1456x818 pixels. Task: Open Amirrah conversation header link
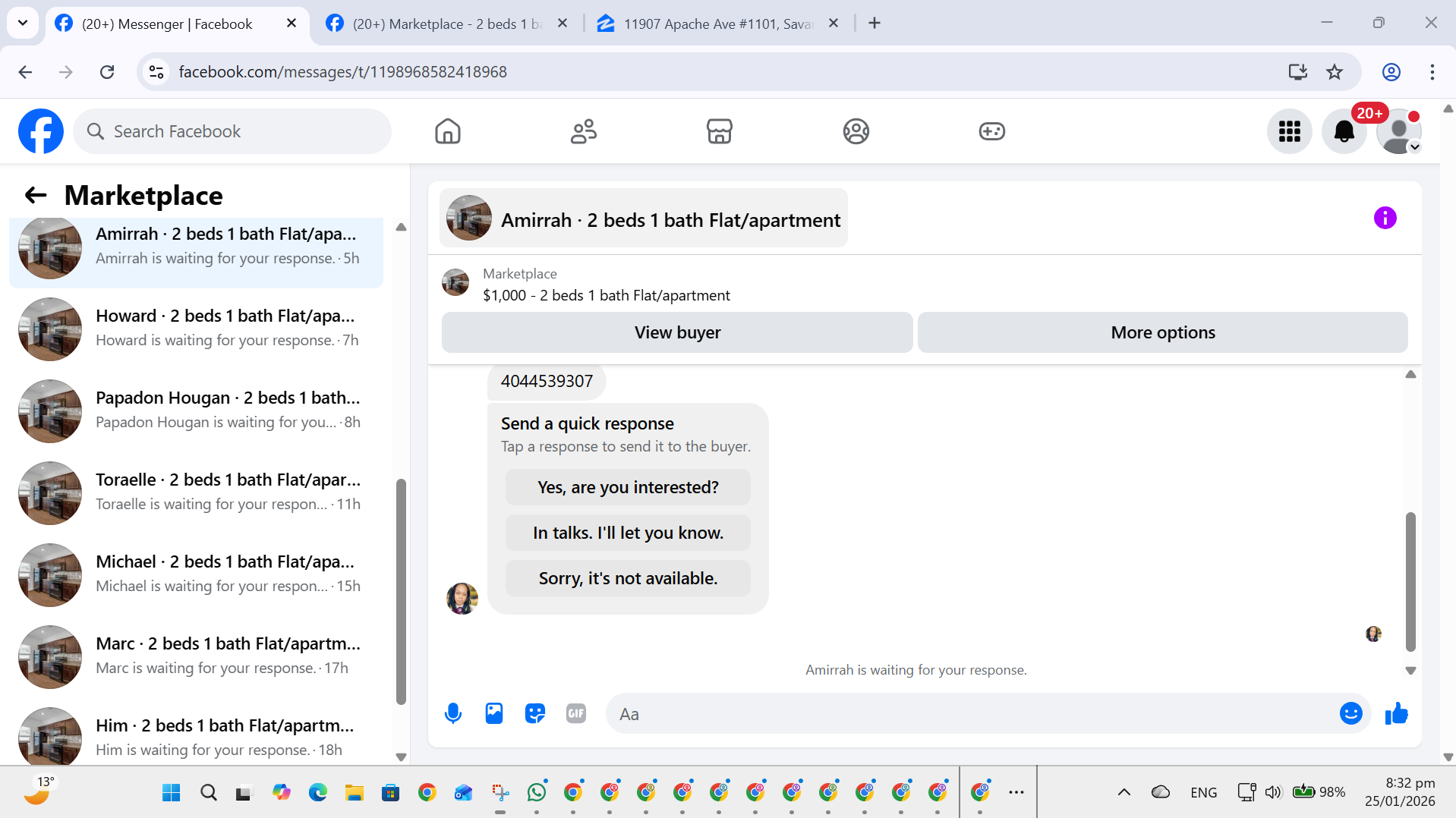[x=644, y=219]
